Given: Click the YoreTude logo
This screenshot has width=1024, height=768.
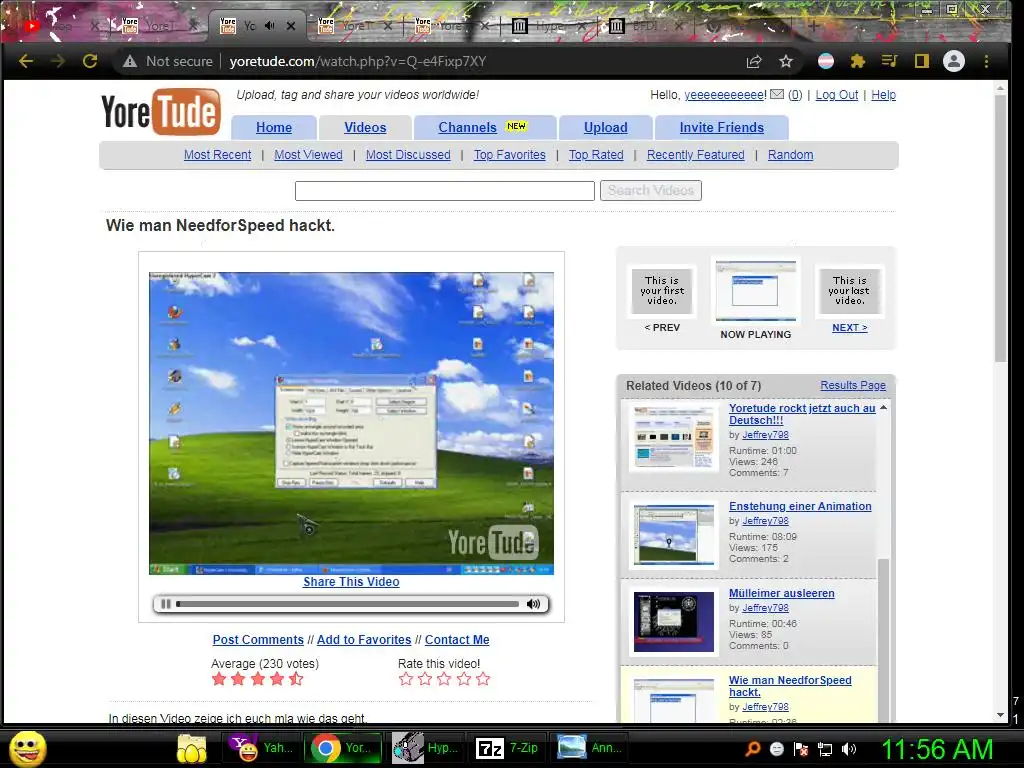Looking at the screenshot, I should coord(161,112).
